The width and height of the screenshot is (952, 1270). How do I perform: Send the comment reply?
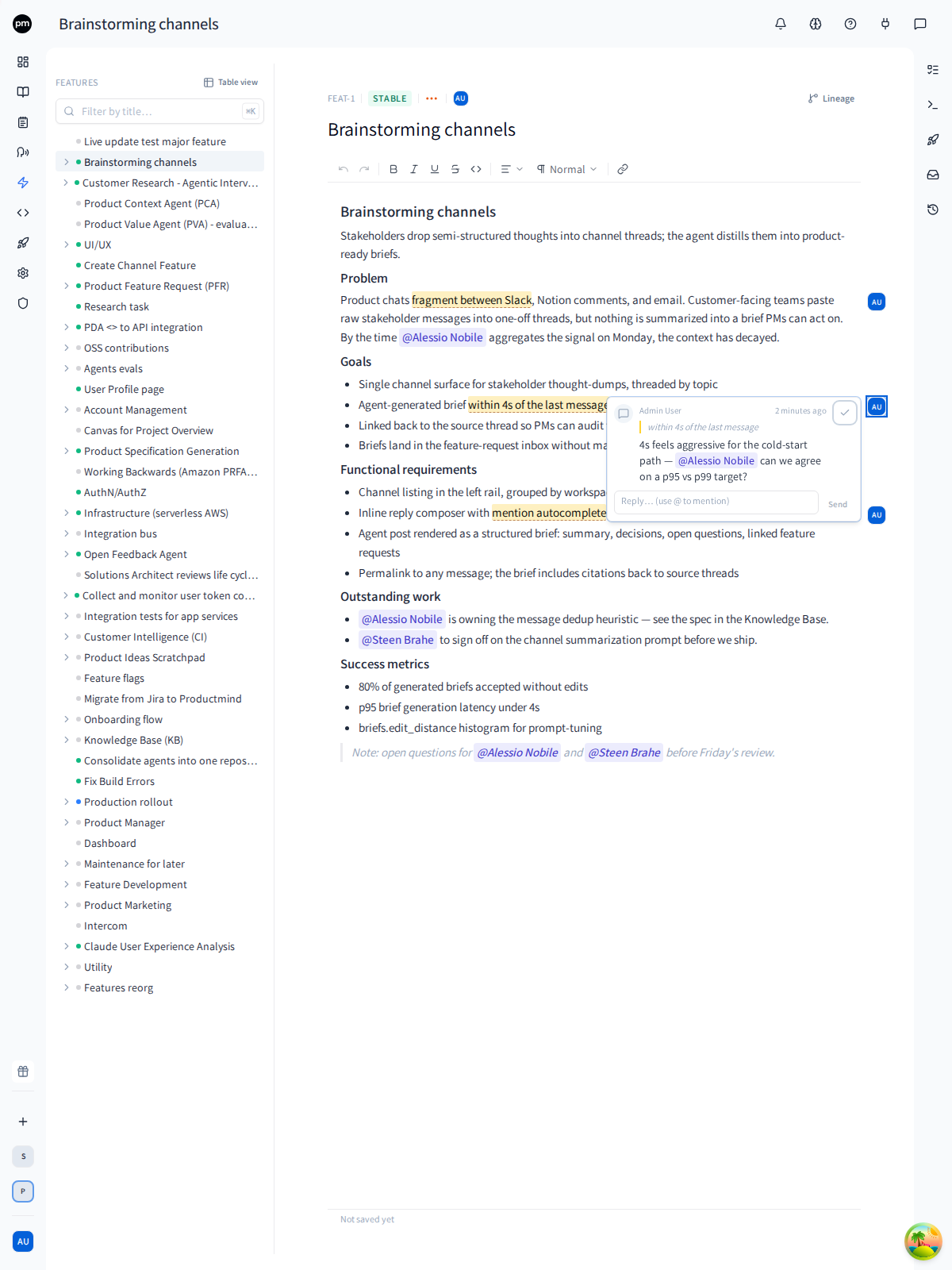(x=838, y=504)
